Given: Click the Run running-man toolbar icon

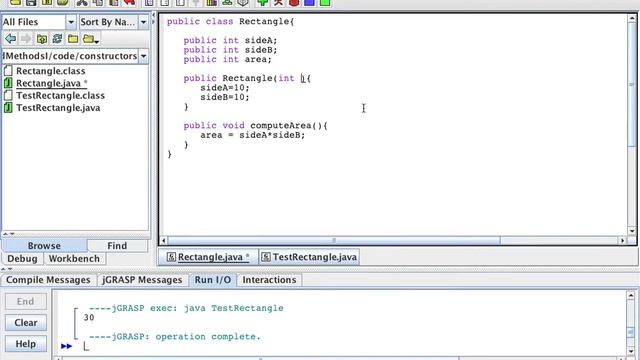Looking at the screenshot, I should [x=278, y=2].
